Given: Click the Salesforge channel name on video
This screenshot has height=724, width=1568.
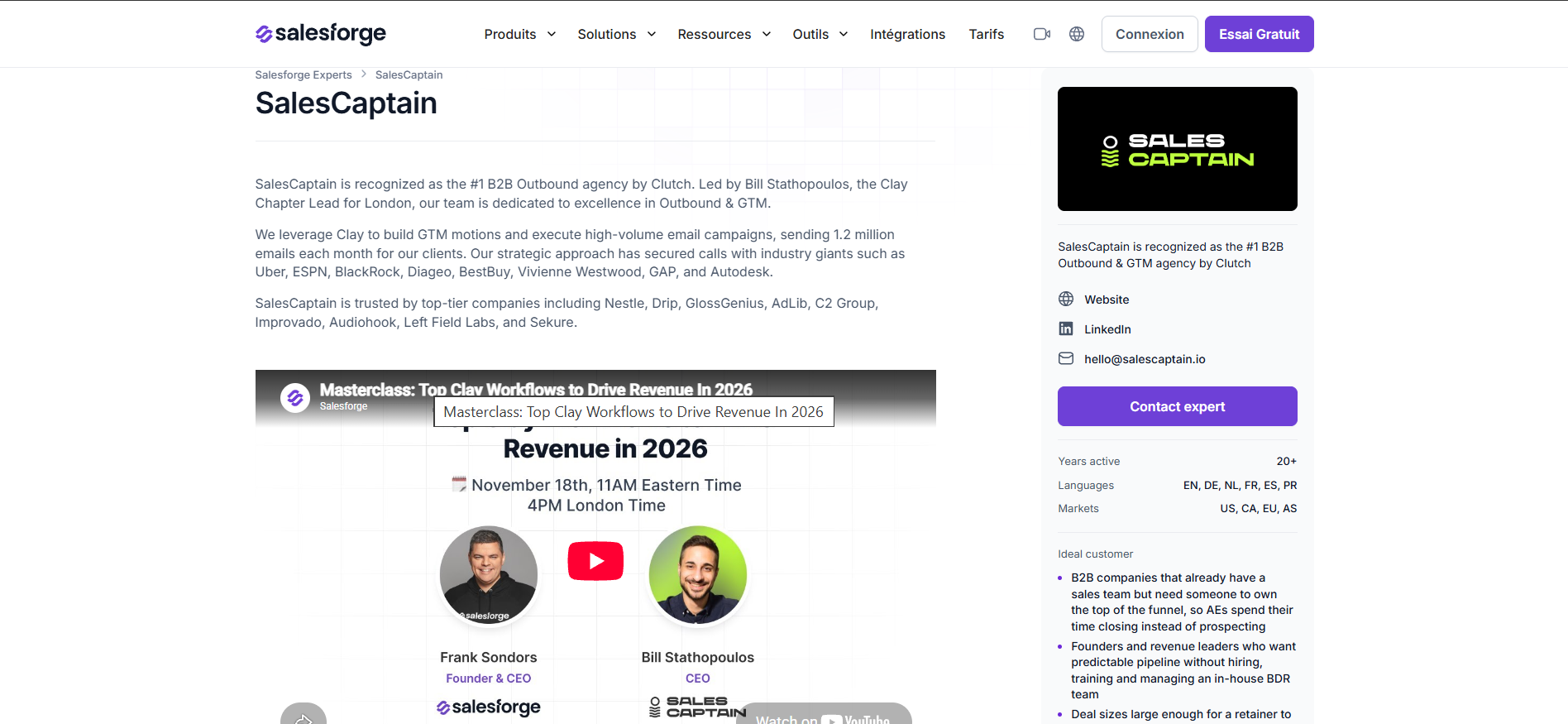Looking at the screenshot, I should [x=343, y=406].
